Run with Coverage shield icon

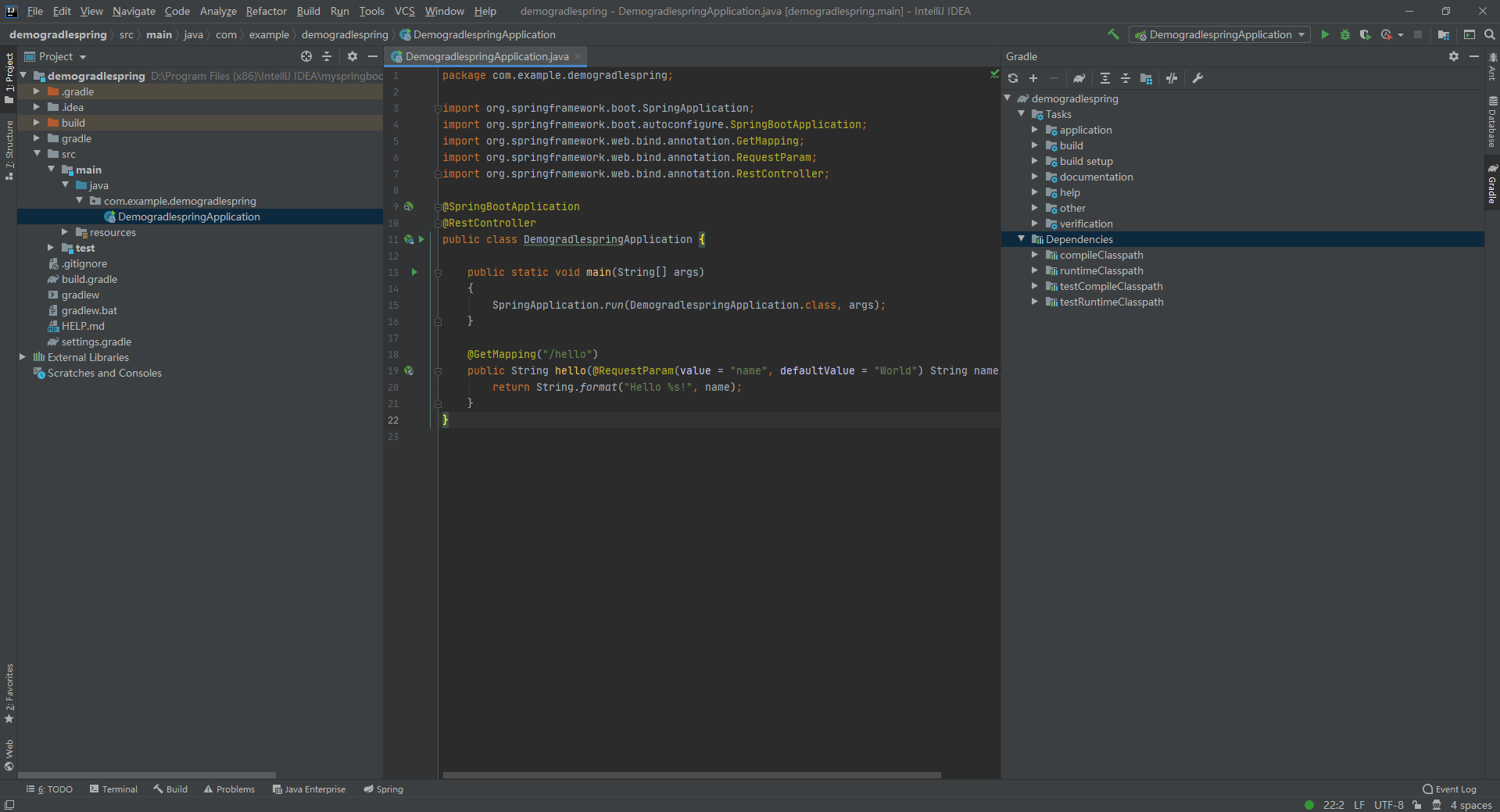pyautogui.click(x=1365, y=34)
